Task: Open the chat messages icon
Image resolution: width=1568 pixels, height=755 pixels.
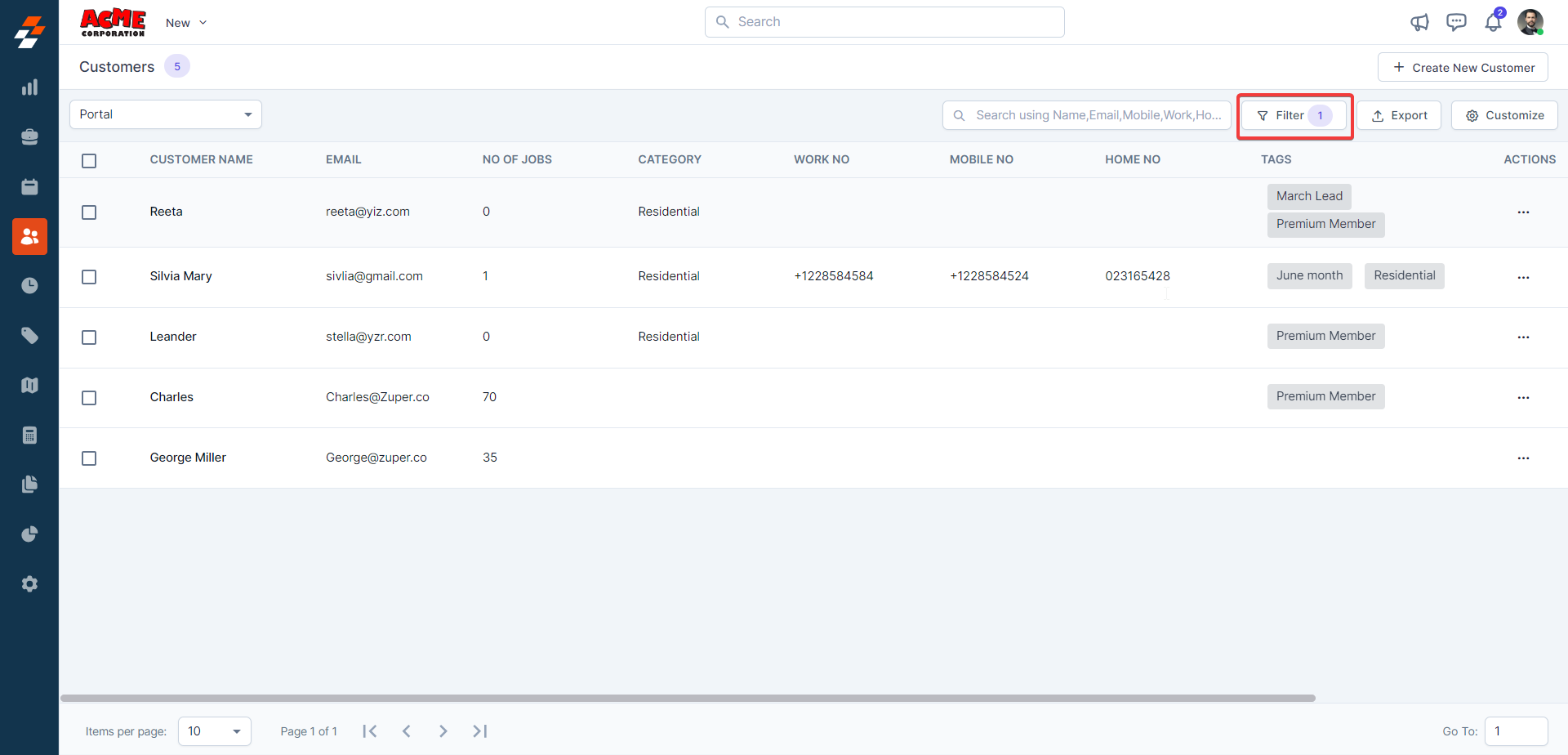Action: point(1456,23)
